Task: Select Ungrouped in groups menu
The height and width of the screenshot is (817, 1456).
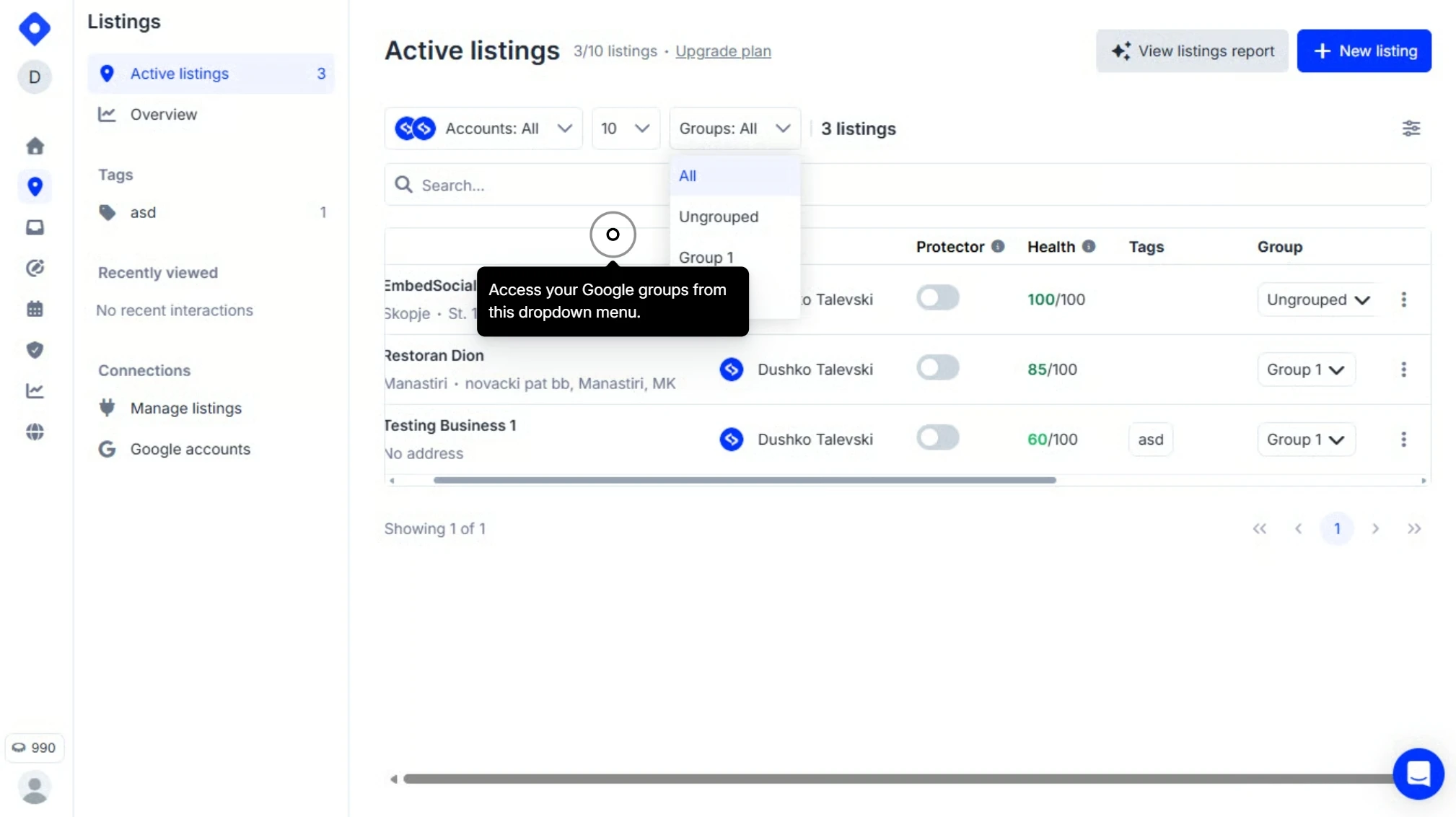Action: click(x=734, y=217)
